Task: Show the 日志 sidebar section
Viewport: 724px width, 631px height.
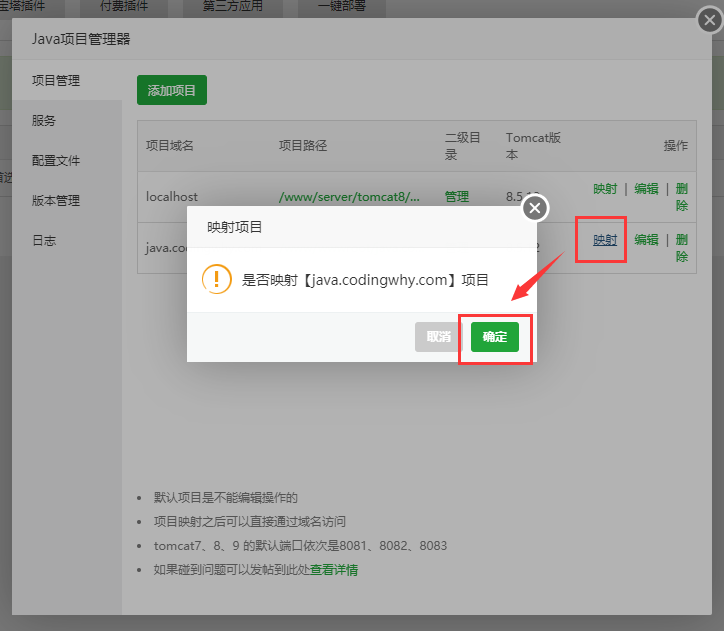Action: [x=44, y=241]
